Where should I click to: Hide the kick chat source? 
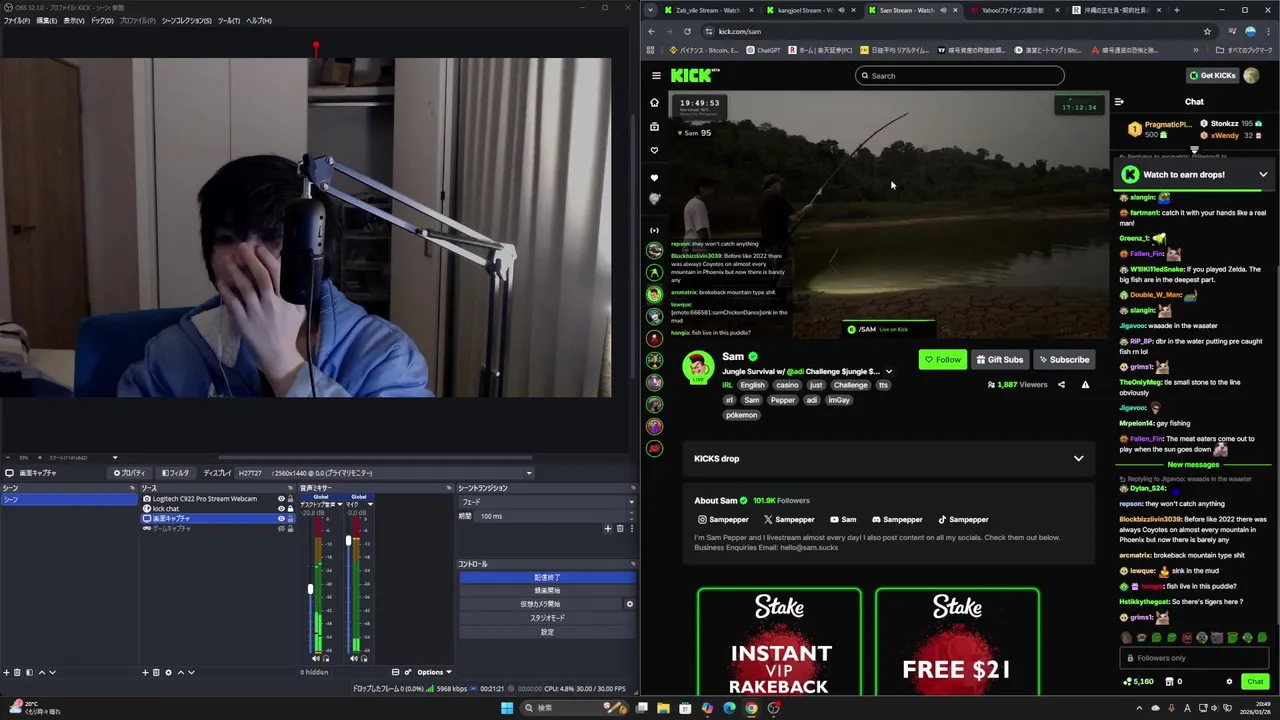281,508
